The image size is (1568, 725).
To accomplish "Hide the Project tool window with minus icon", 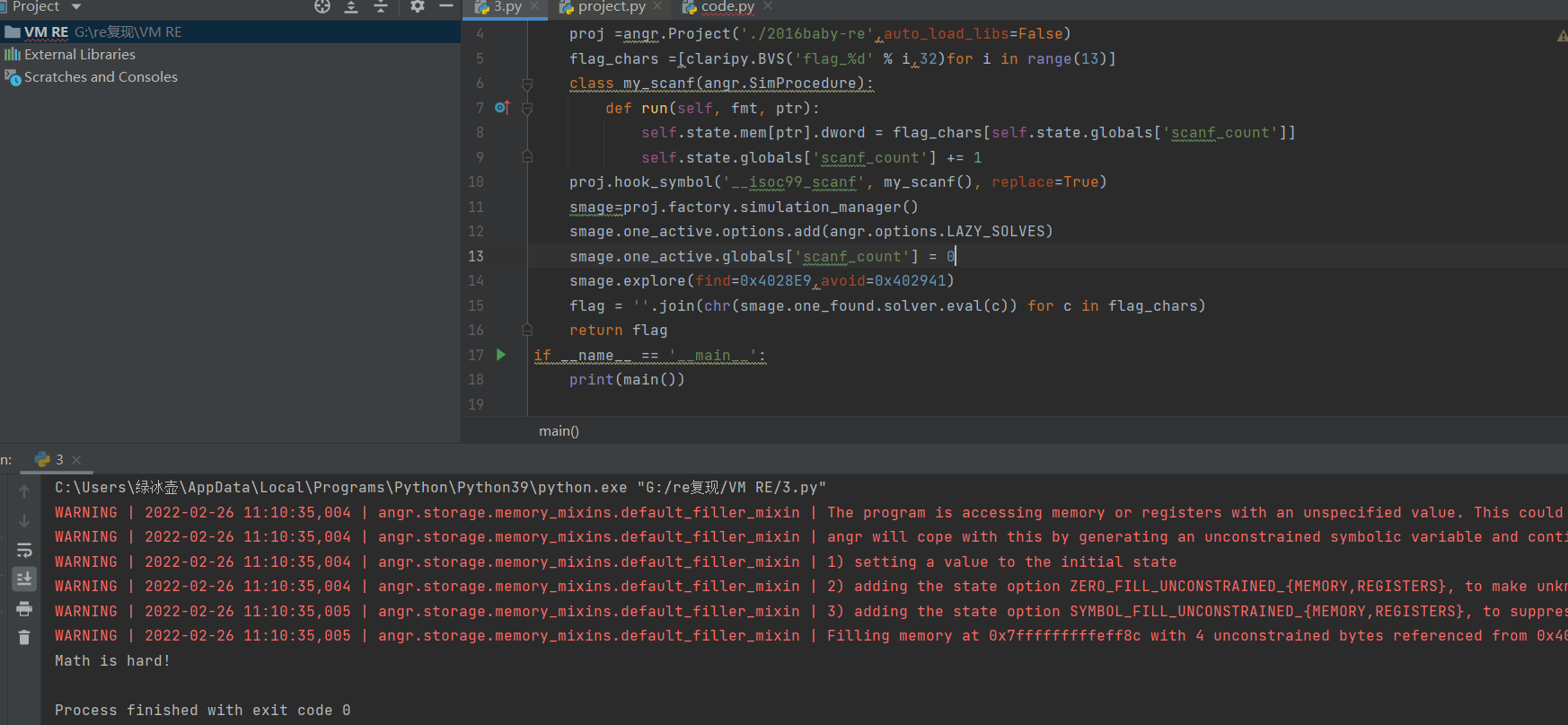I will point(446,6).
